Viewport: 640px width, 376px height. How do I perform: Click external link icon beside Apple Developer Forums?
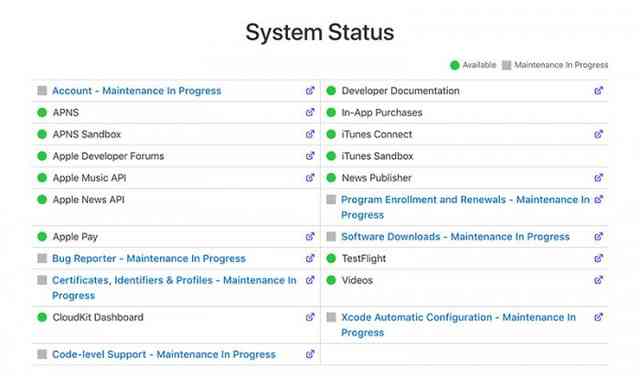pyautogui.click(x=310, y=156)
